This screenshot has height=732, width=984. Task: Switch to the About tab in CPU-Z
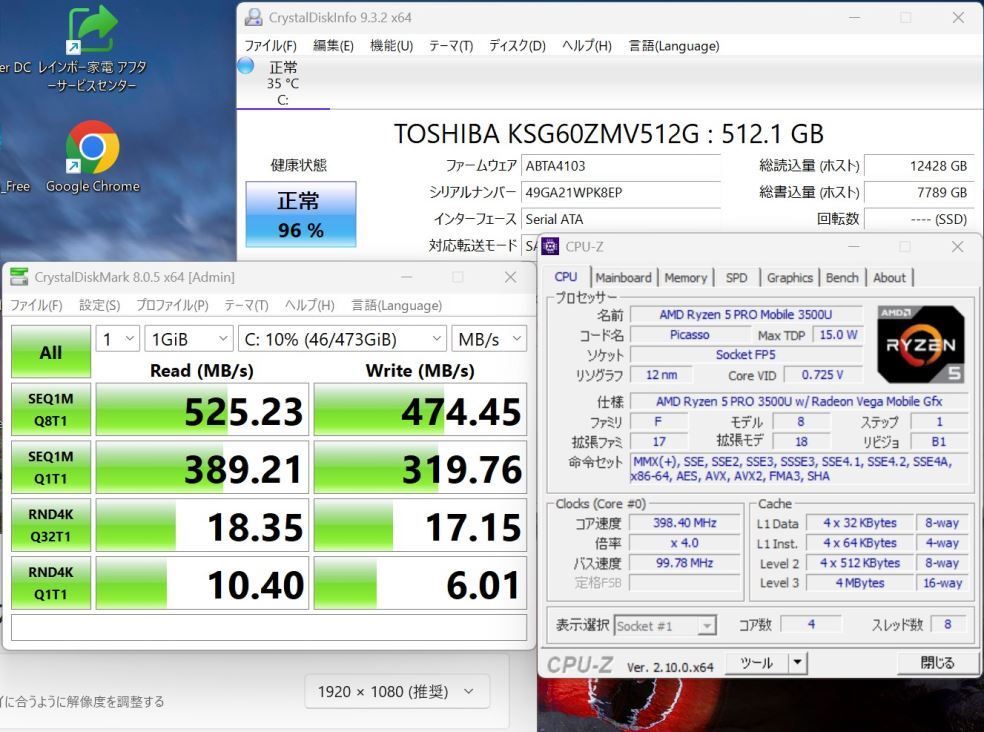[889, 277]
